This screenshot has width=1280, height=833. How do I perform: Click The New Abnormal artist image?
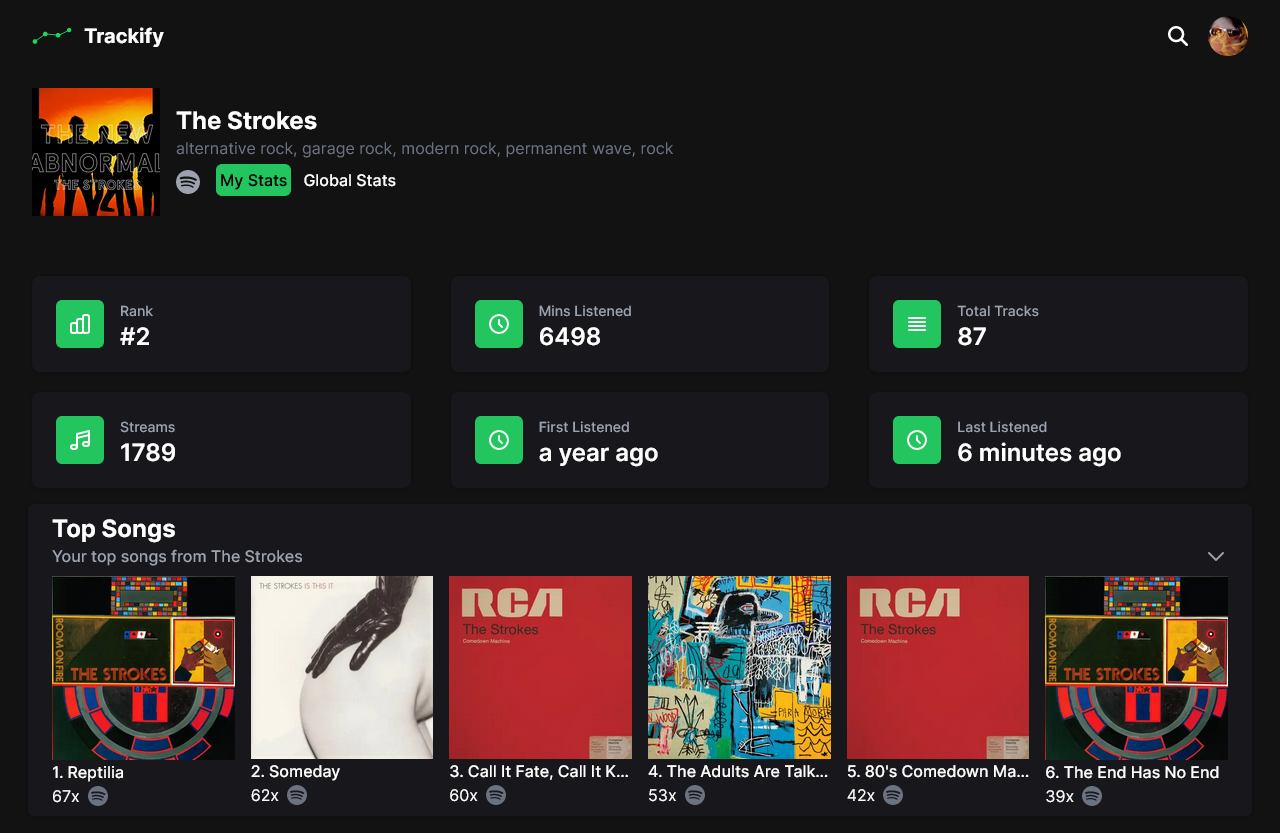click(x=96, y=152)
